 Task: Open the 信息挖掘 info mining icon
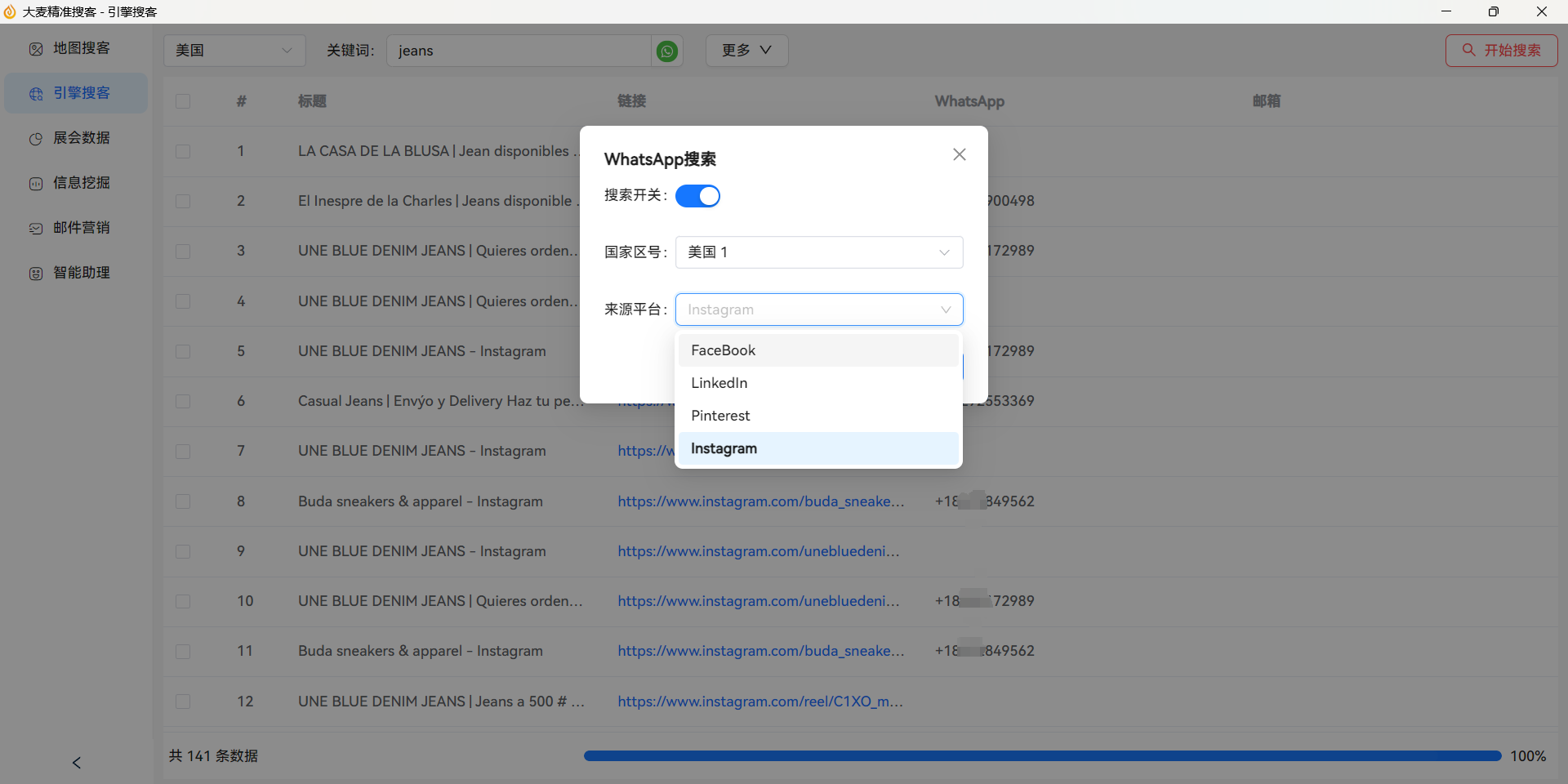(x=36, y=184)
